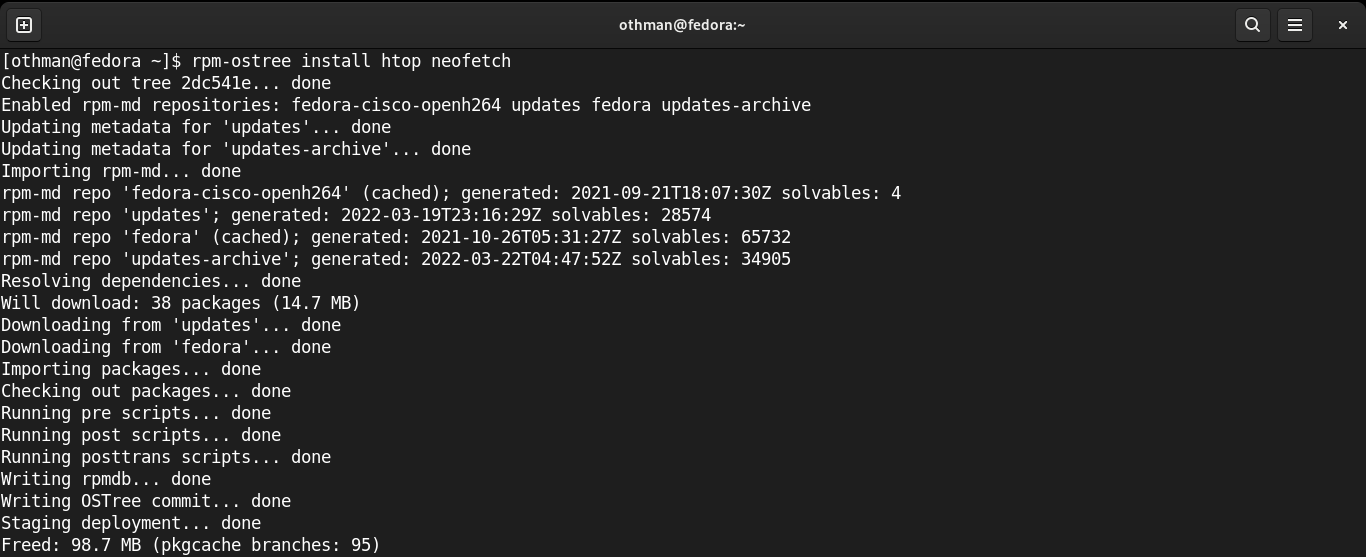The image size is (1366, 557).
Task: Click solvables count 28574
Action: (686, 215)
